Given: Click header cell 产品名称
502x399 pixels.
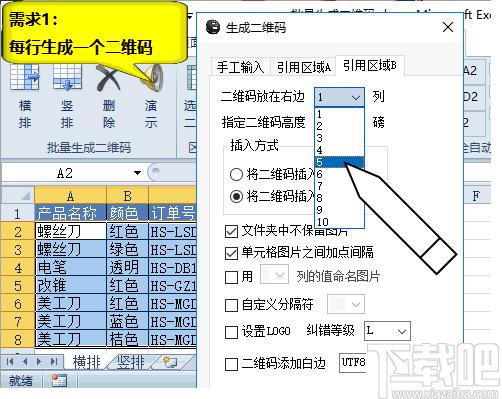Looking at the screenshot, I should click(x=70, y=213).
